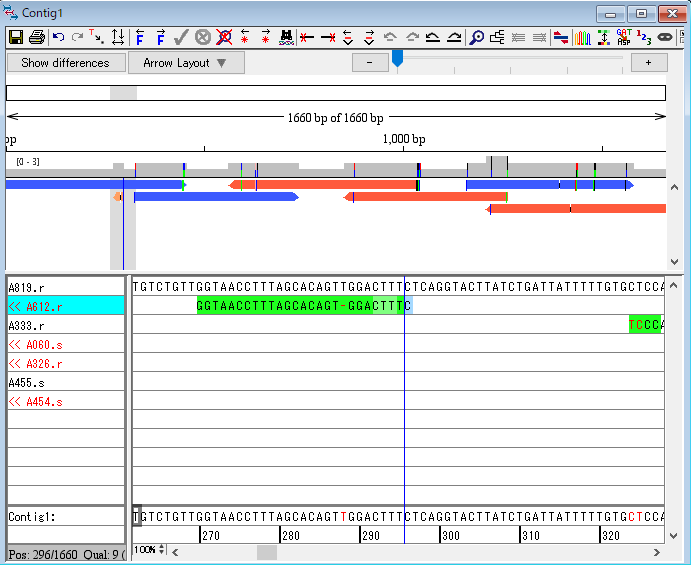Viewport: 691px width, 565px height.
Task: Select read A060.s in the list
Action: (66, 344)
